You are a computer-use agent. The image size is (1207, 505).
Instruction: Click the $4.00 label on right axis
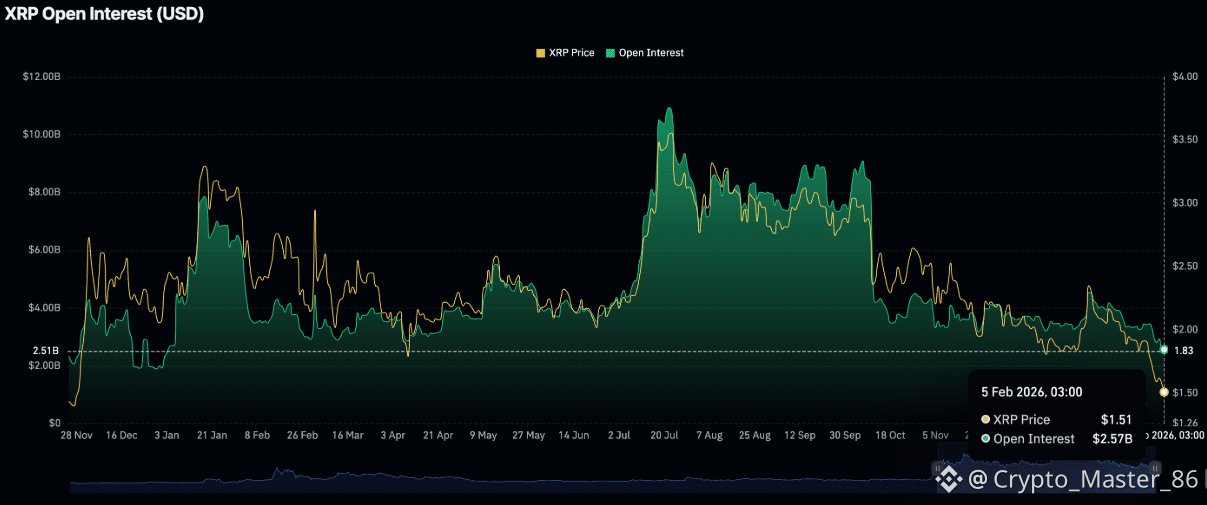[1183, 77]
